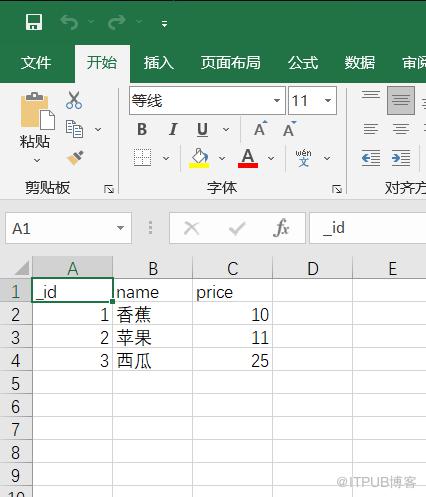Toggle Underline formatting
This screenshot has height=497, width=426.
[202, 129]
